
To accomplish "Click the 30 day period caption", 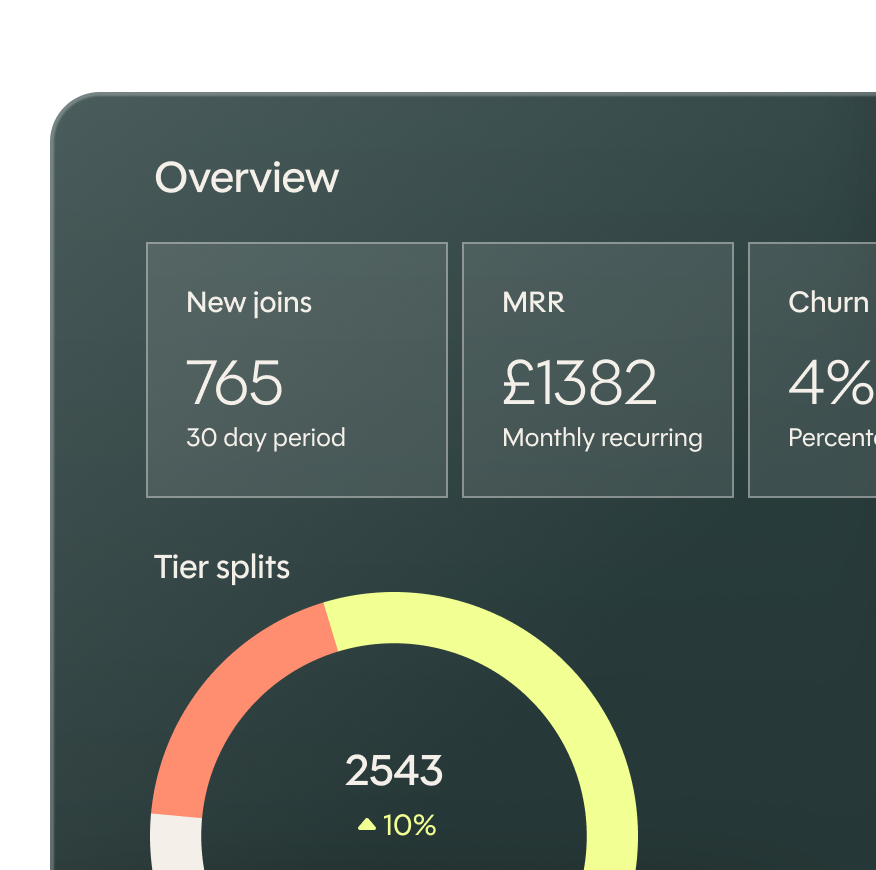I will 266,438.
